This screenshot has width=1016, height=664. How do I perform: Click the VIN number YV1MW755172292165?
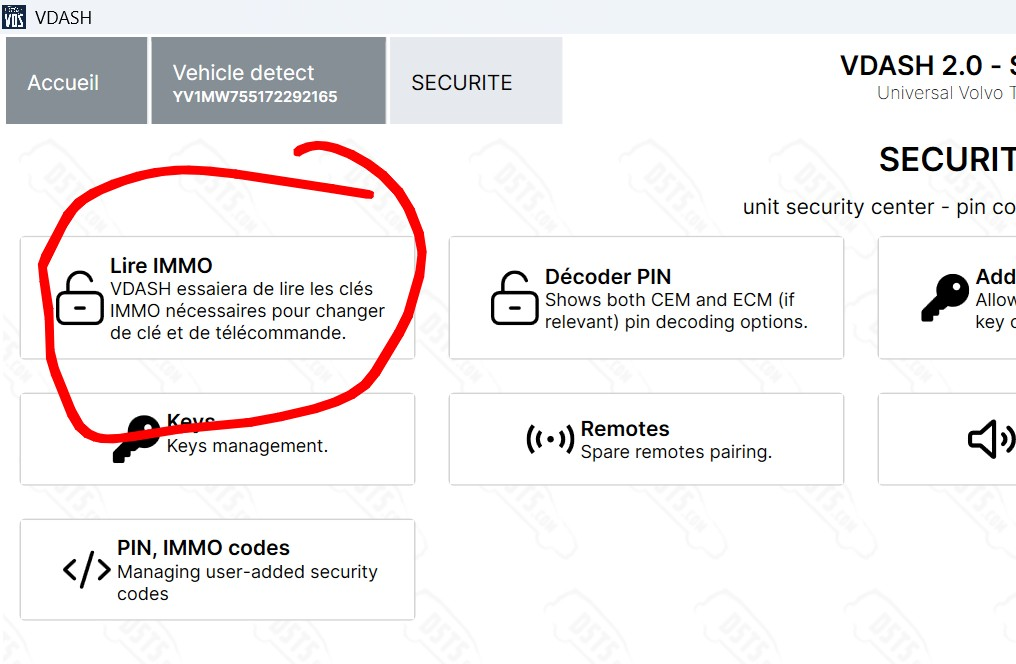coord(255,97)
